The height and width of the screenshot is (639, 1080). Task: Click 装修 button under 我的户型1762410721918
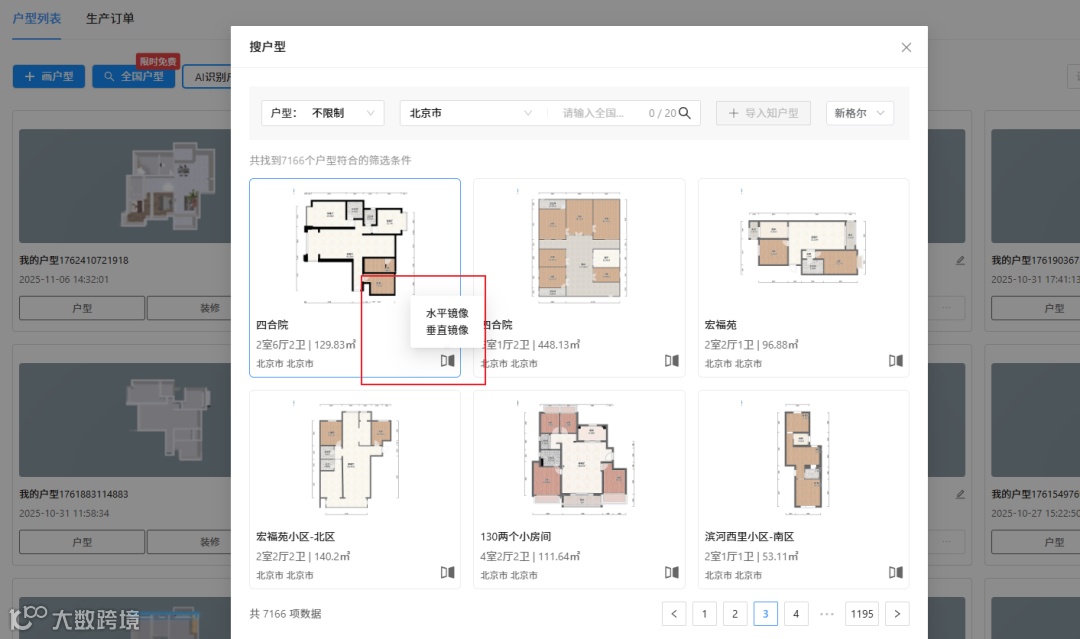tap(189, 308)
